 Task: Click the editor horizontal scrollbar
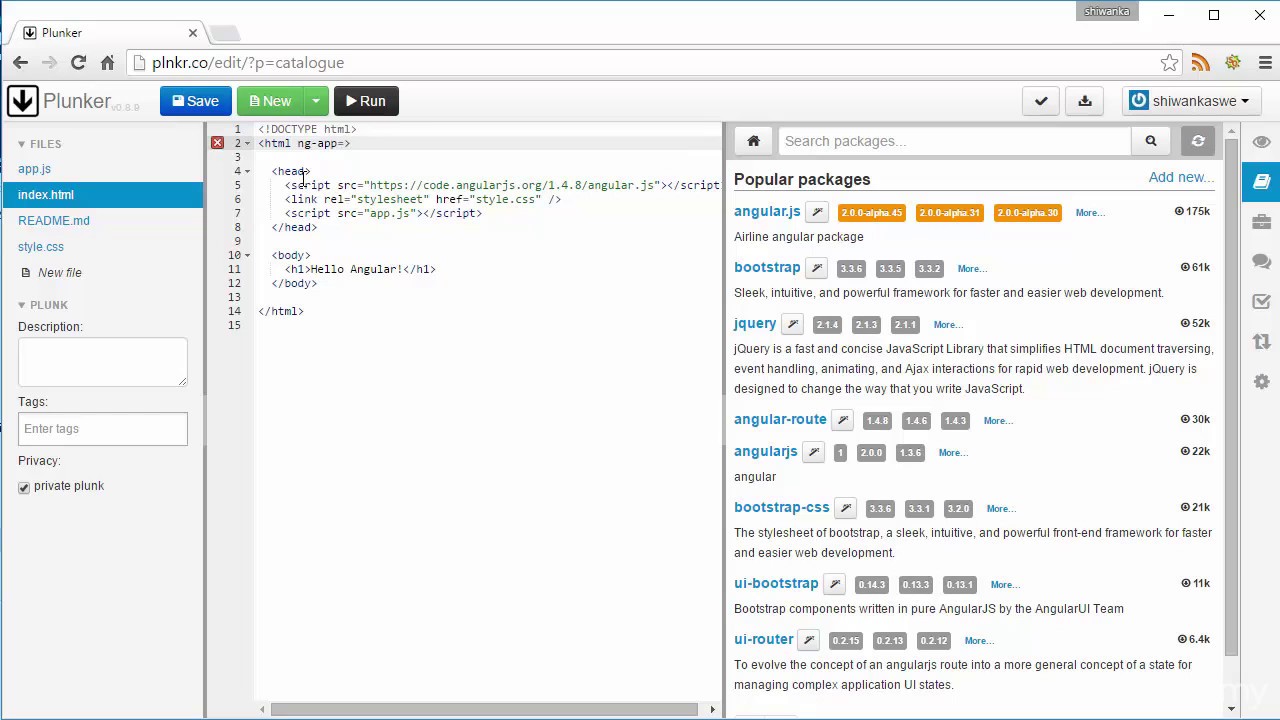[484, 710]
